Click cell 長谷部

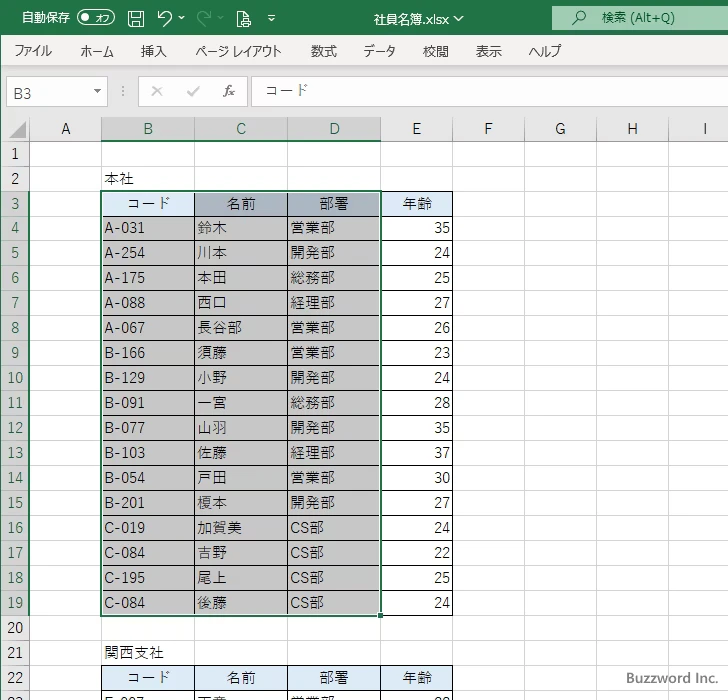[x=241, y=328]
